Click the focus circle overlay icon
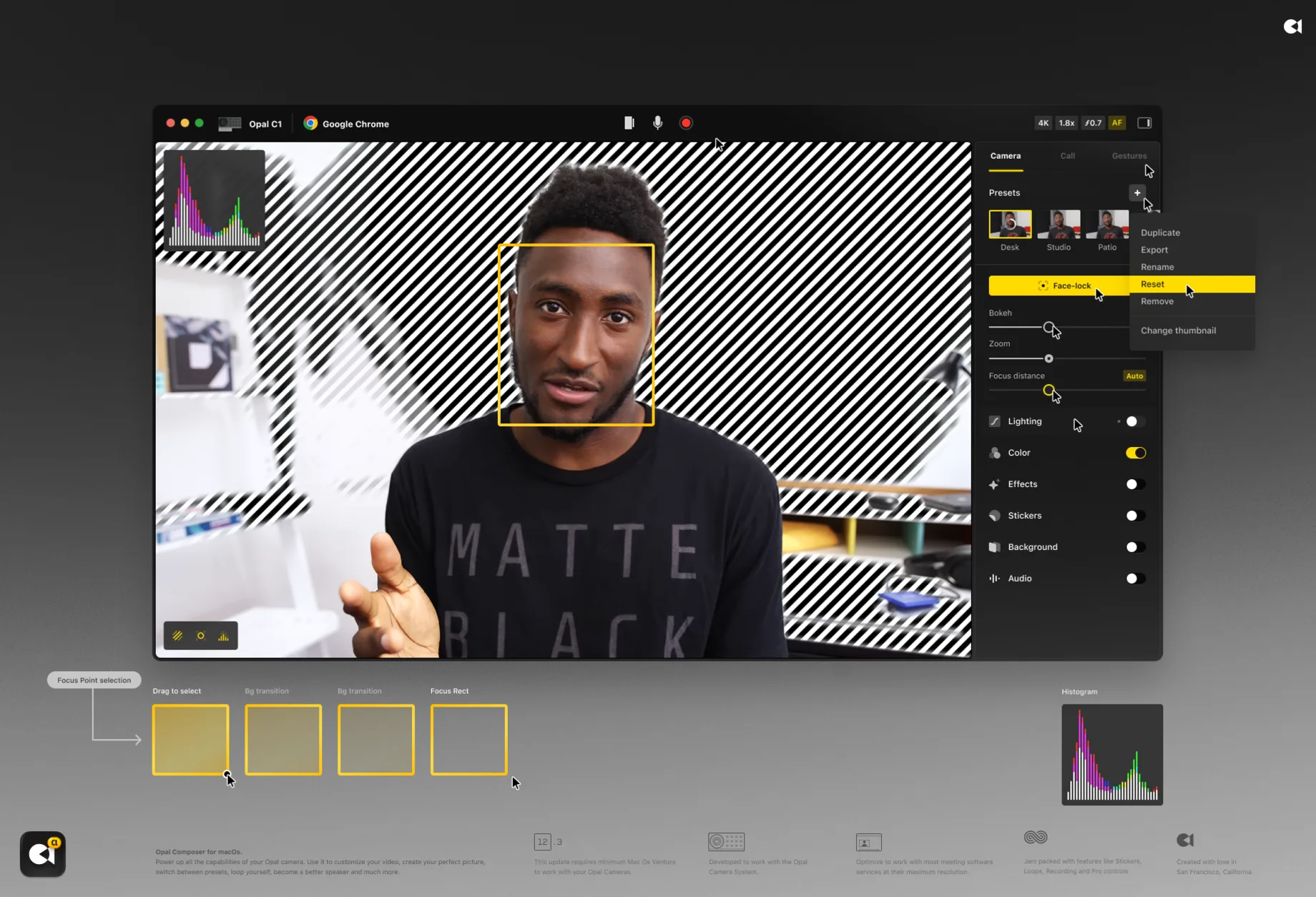 click(201, 636)
